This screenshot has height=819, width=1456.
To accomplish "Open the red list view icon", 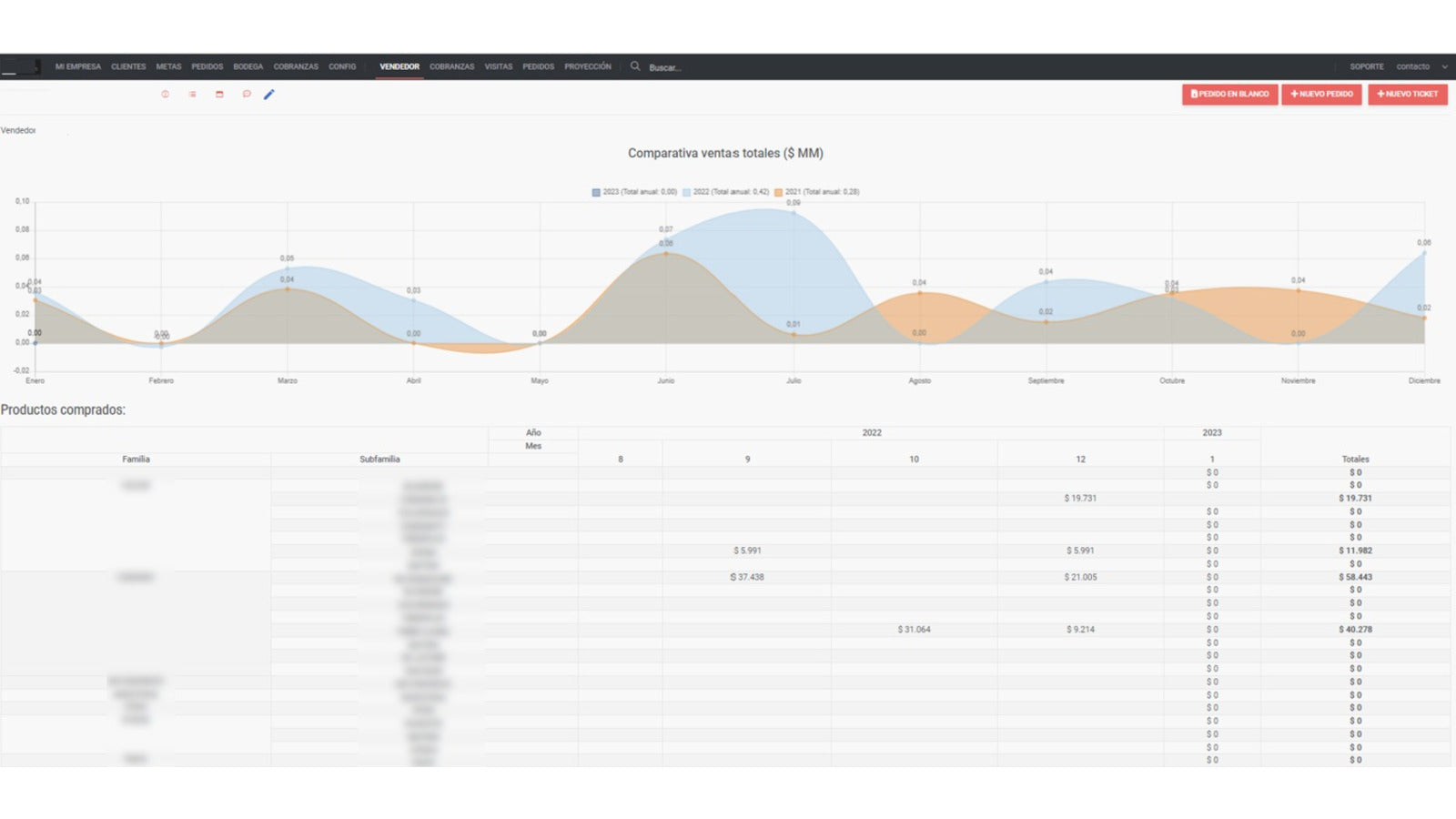I will click(192, 95).
